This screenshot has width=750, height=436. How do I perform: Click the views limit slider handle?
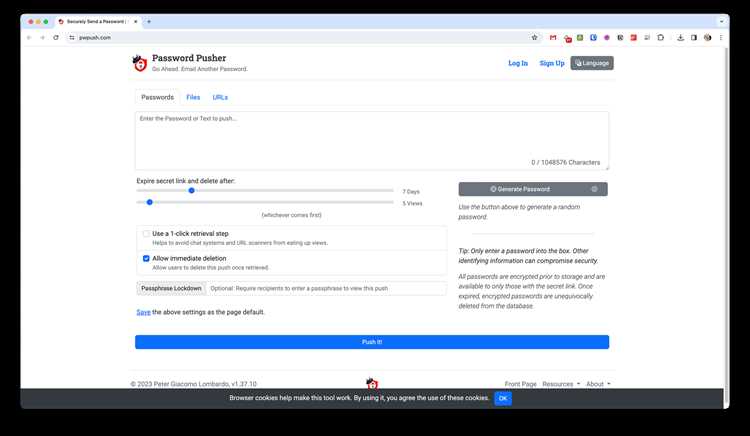[149, 202]
